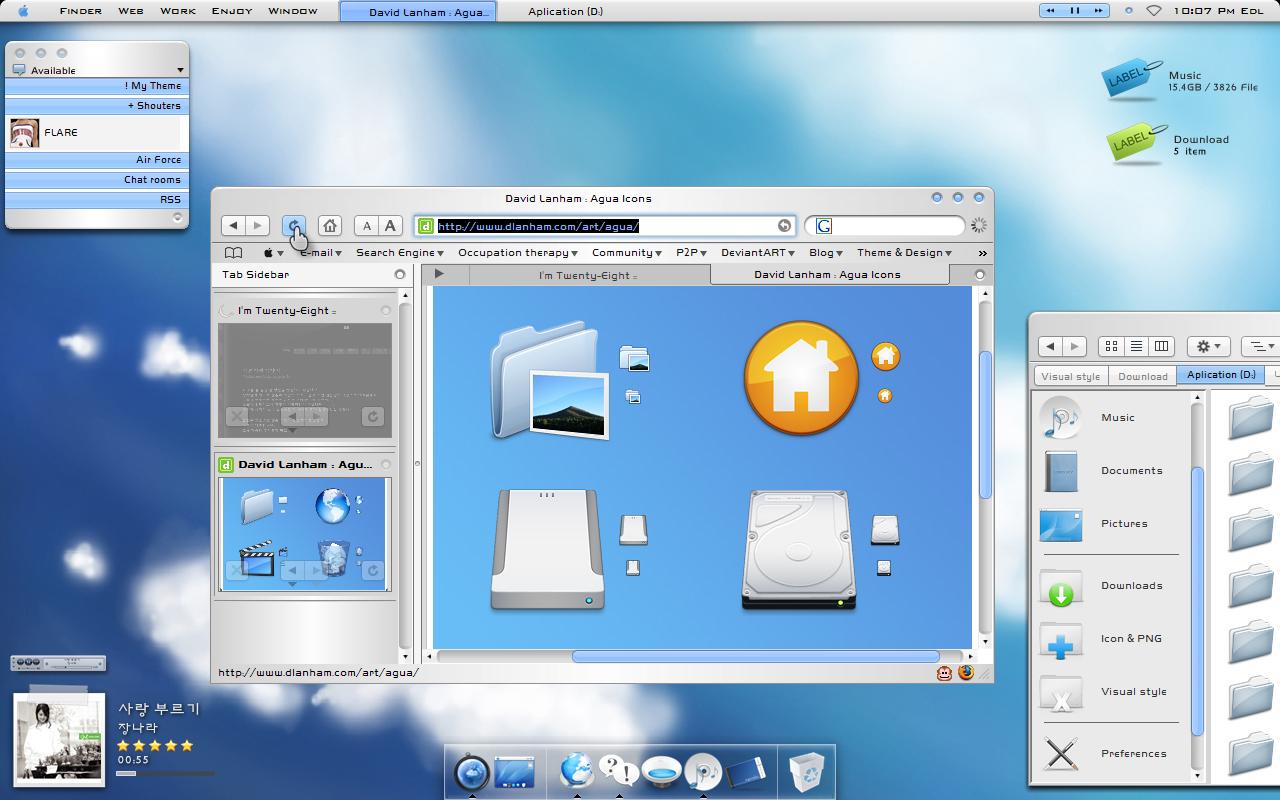Click the site favicon in address bar
The image size is (1280, 800).
point(426,226)
